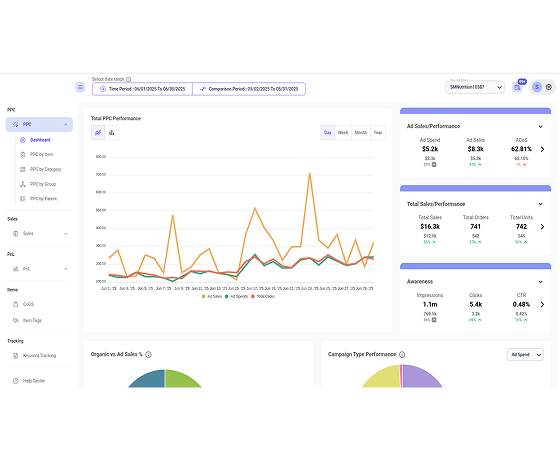
Task: Click the Ad Spend gray change icon
Action: tap(434, 165)
